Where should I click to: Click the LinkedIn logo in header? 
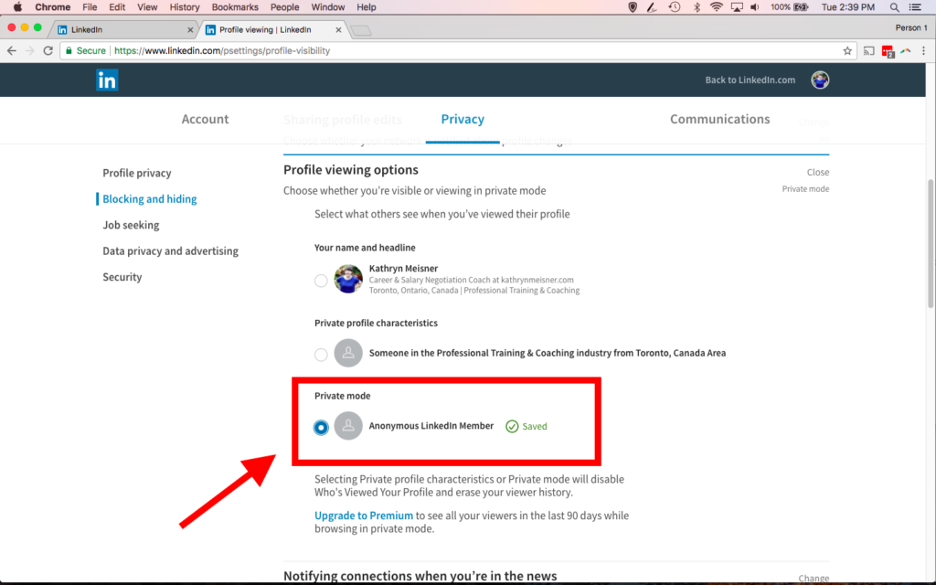tap(107, 80)
